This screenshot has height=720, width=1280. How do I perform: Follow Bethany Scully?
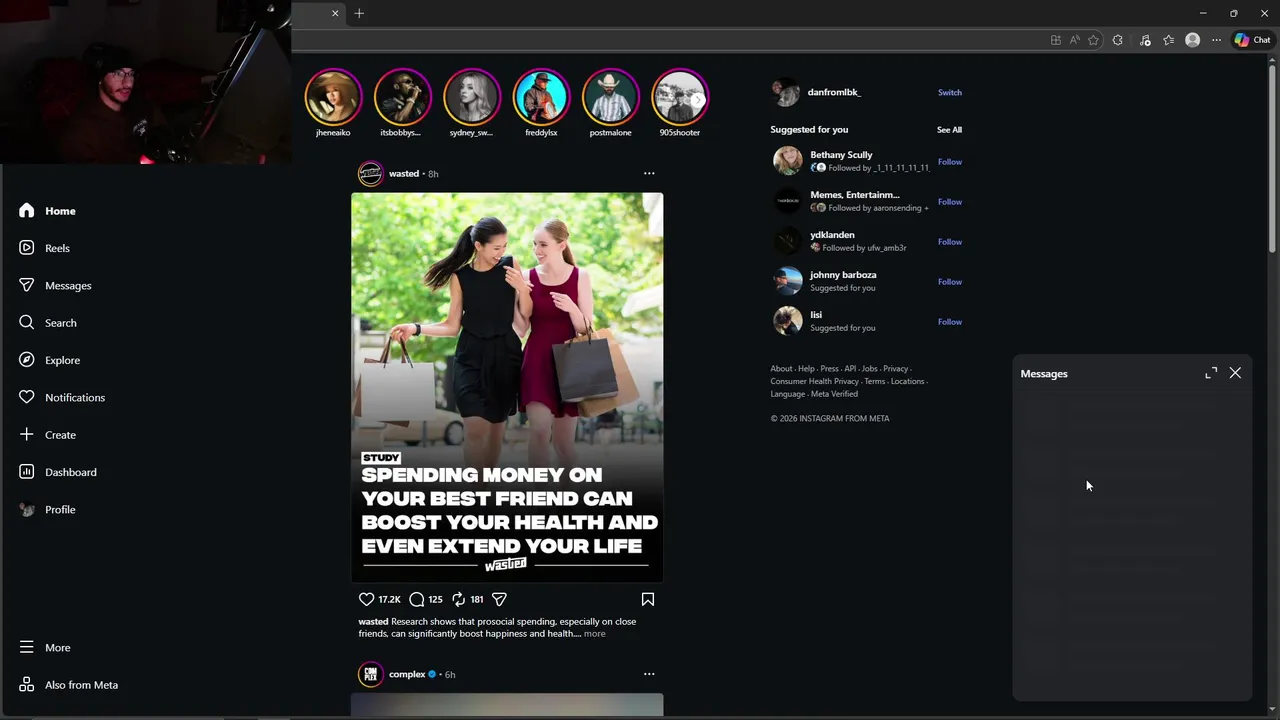click(950, 162)
